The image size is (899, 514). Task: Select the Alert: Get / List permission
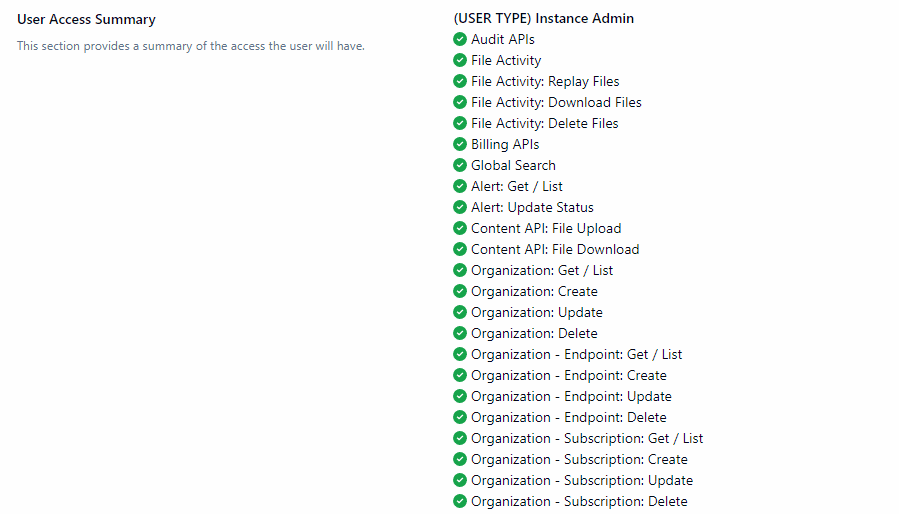[x=517, y=186]
